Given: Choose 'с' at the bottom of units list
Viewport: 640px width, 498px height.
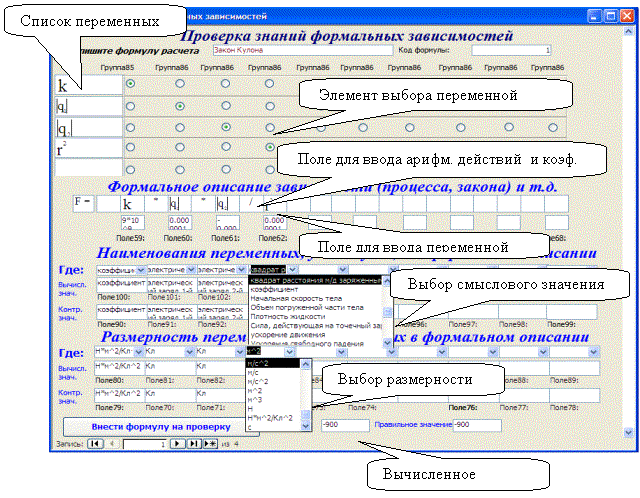Looking at the screenshot, I should 249,427.
